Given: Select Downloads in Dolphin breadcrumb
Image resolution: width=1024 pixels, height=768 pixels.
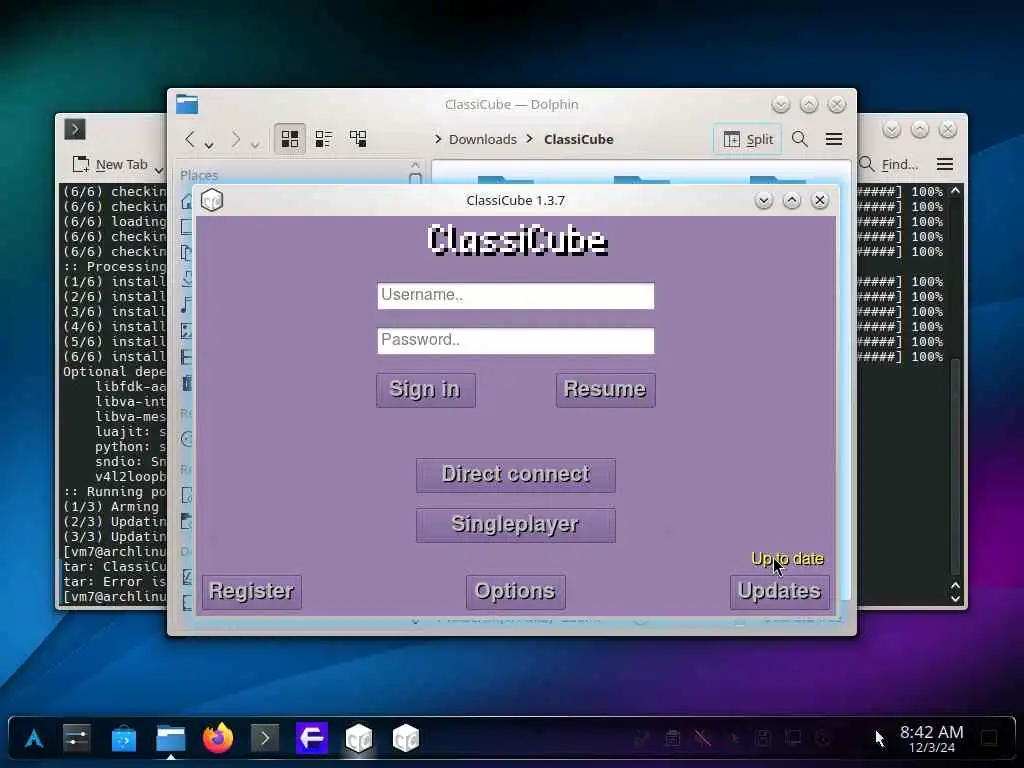Looking at the screenshot, I should 483,139.
